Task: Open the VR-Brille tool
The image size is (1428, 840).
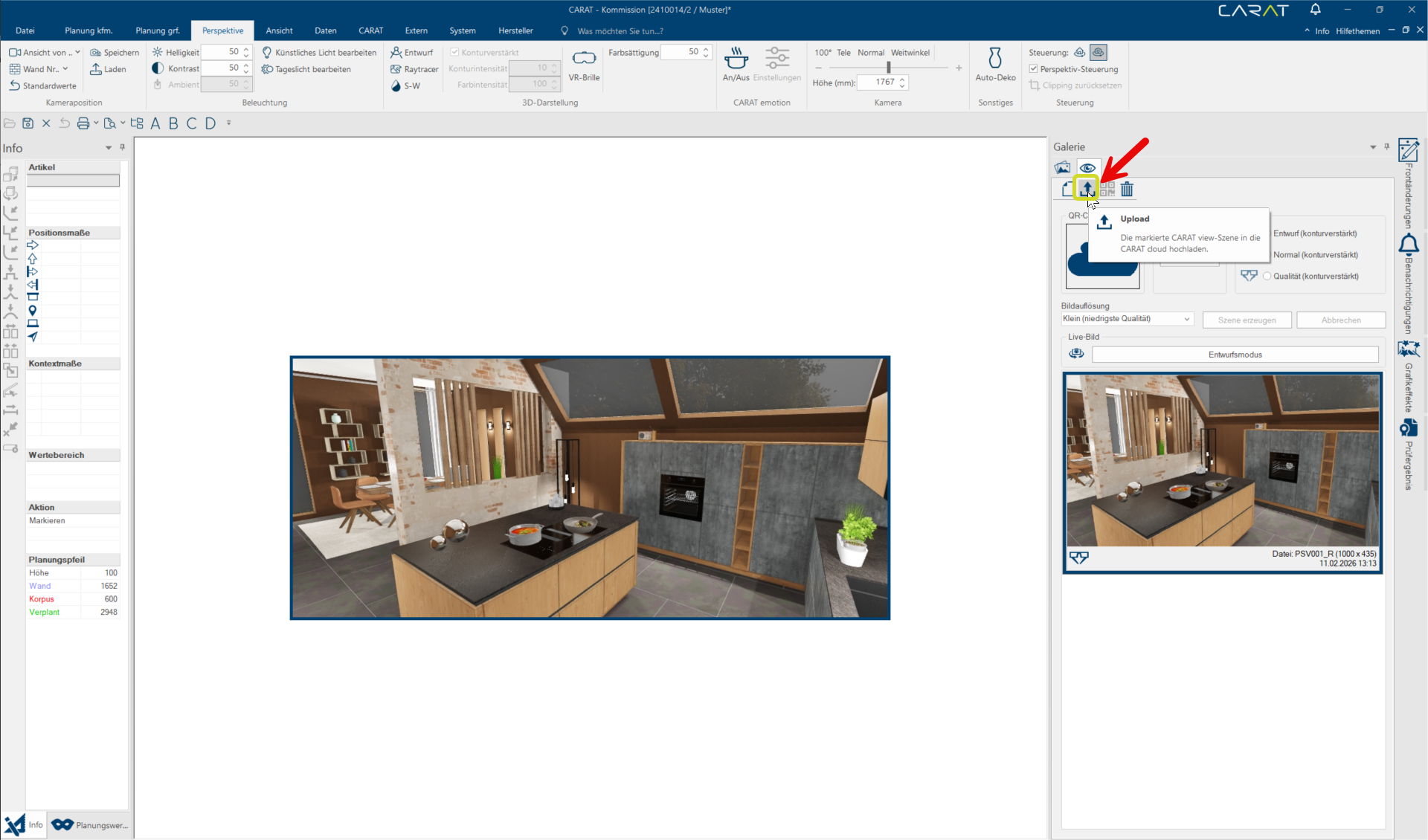Action: [x=584, y=65]
